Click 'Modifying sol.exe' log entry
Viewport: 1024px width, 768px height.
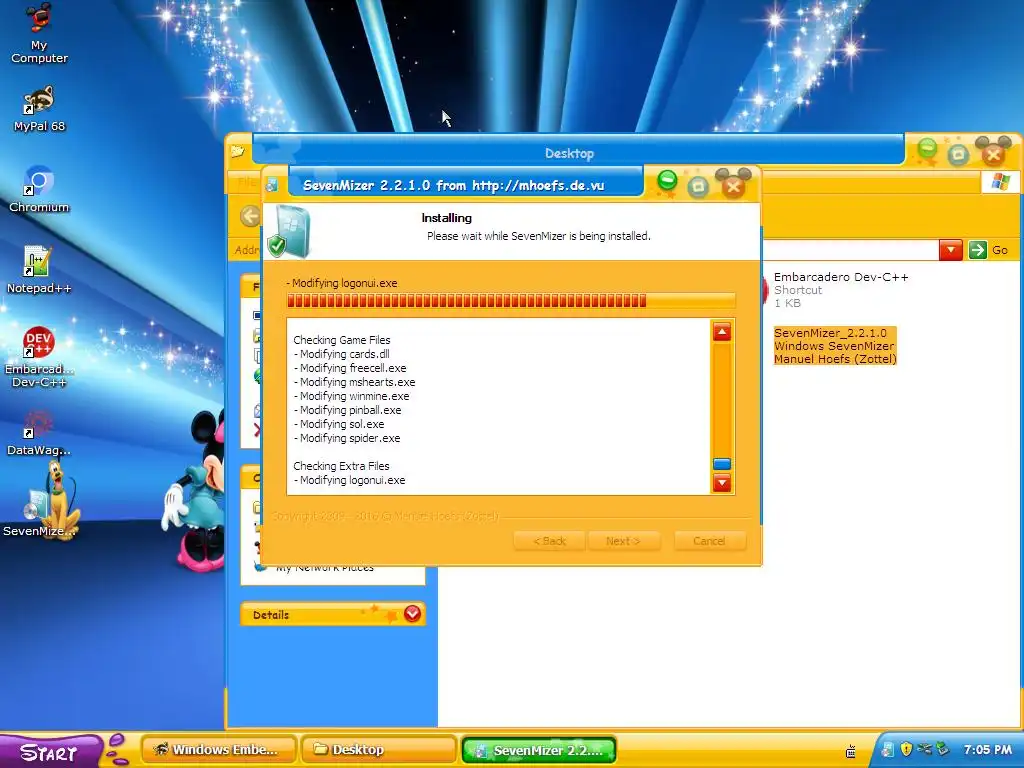[339, 424]
